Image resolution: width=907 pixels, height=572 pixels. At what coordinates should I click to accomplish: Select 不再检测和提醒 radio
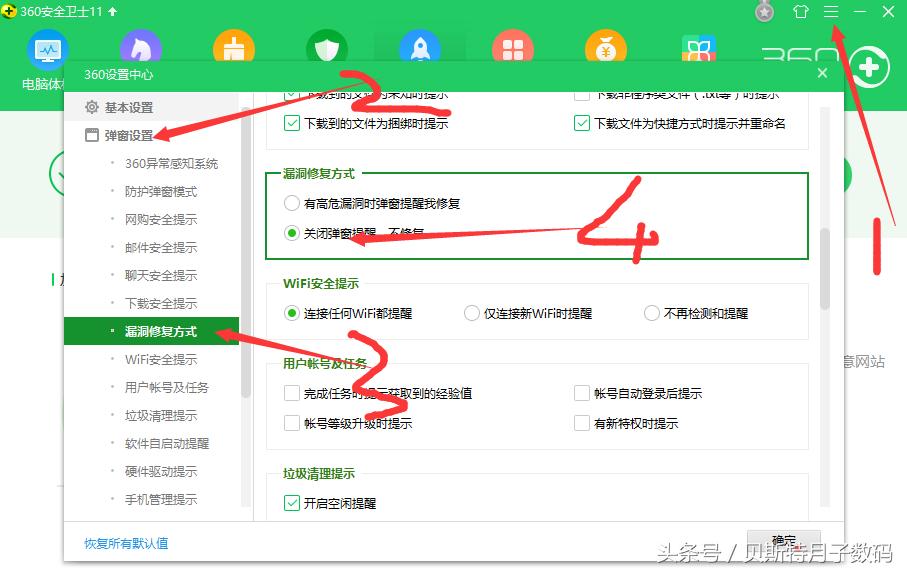[651, 313]
